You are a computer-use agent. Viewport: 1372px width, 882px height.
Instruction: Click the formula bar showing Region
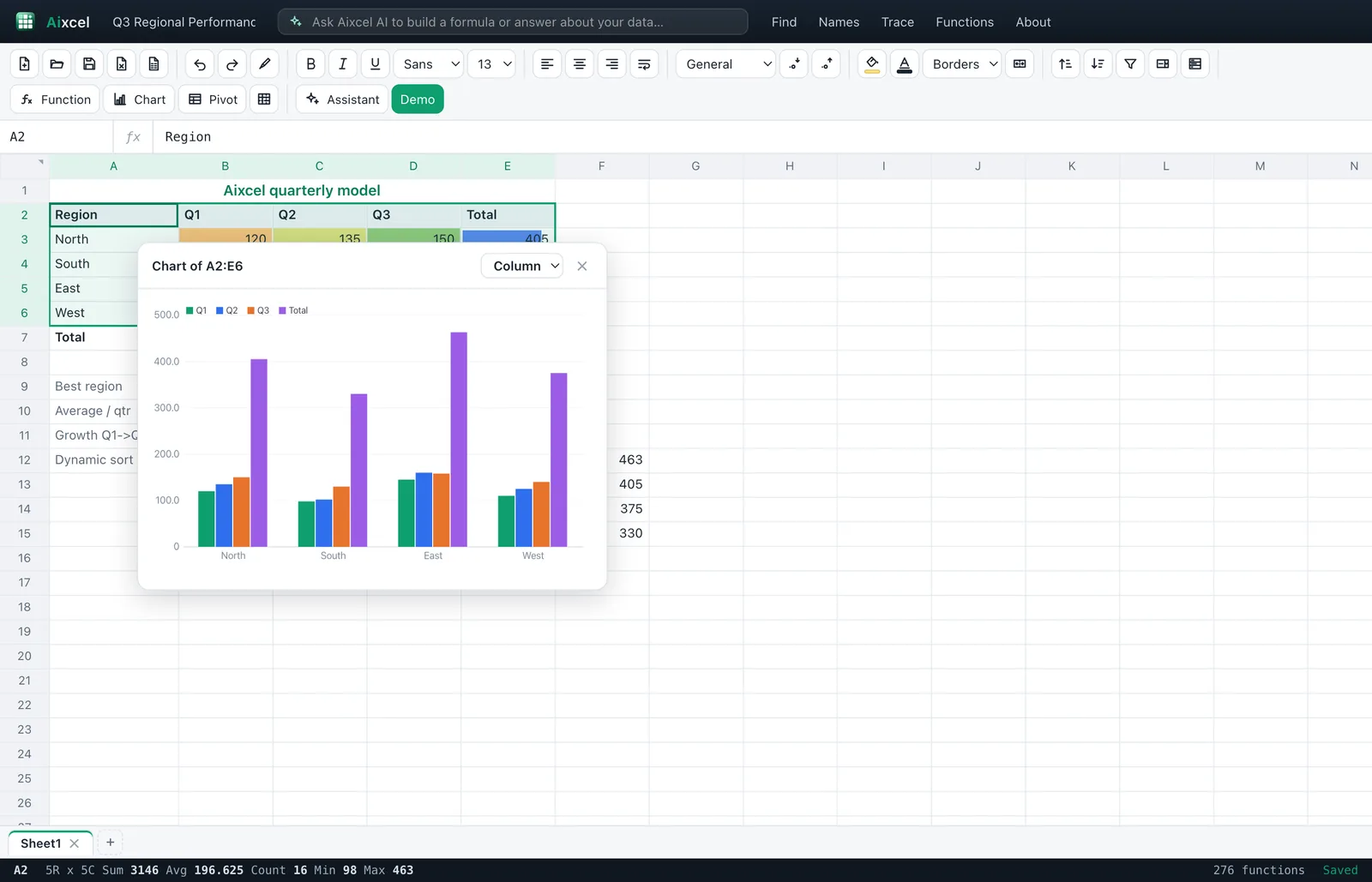pos(761,137)
